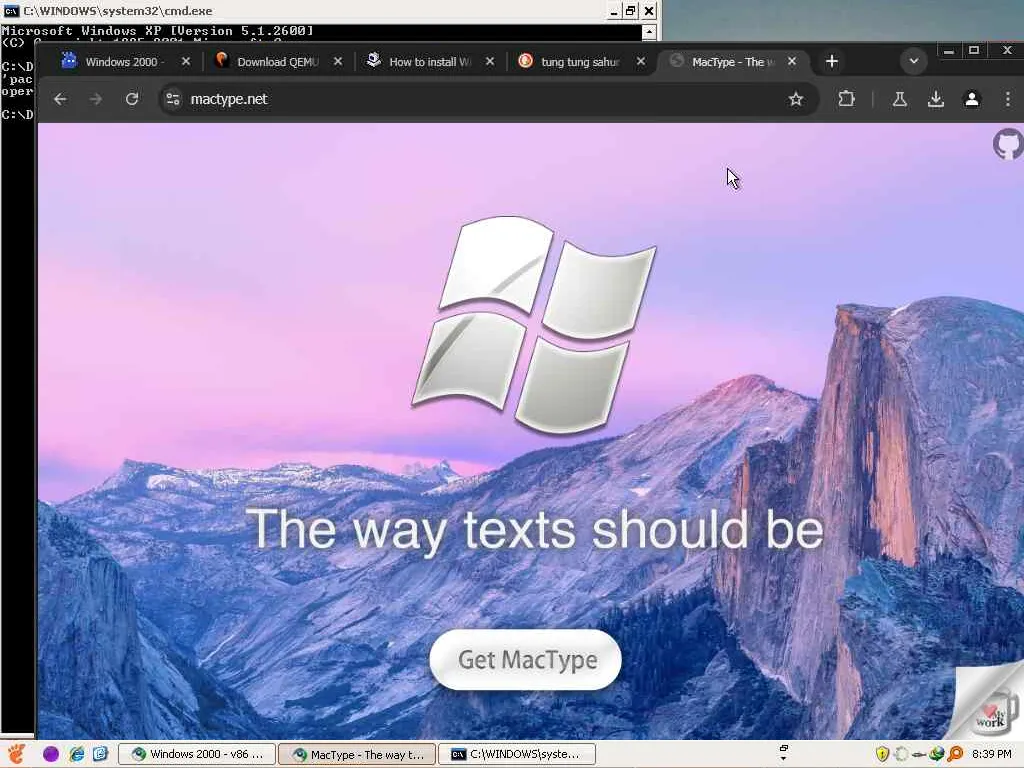Viewport: 1024px width, 768px height.
Task: Open the browser three-dot menu
Action: pos(1008,99)
